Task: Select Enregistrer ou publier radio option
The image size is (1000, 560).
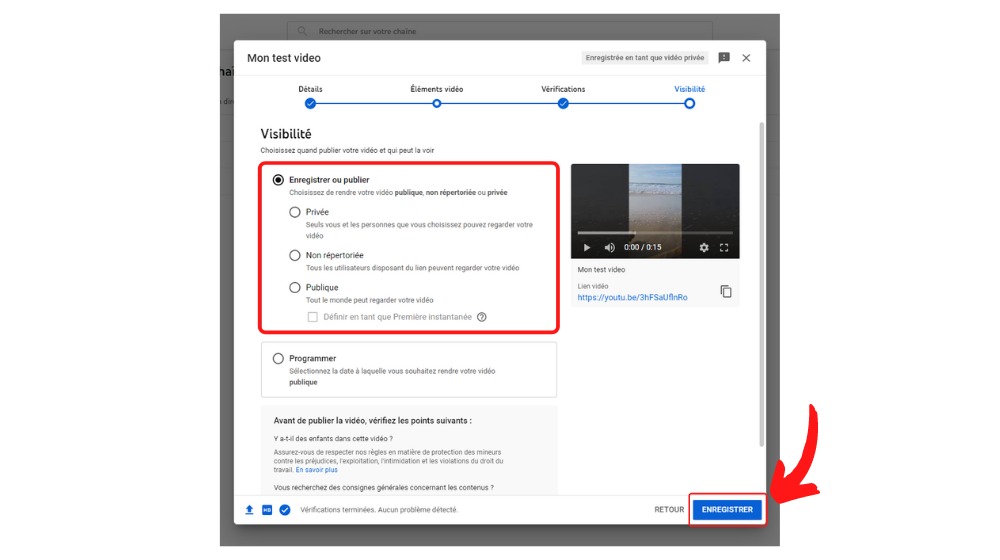Action: pos(278,180)
